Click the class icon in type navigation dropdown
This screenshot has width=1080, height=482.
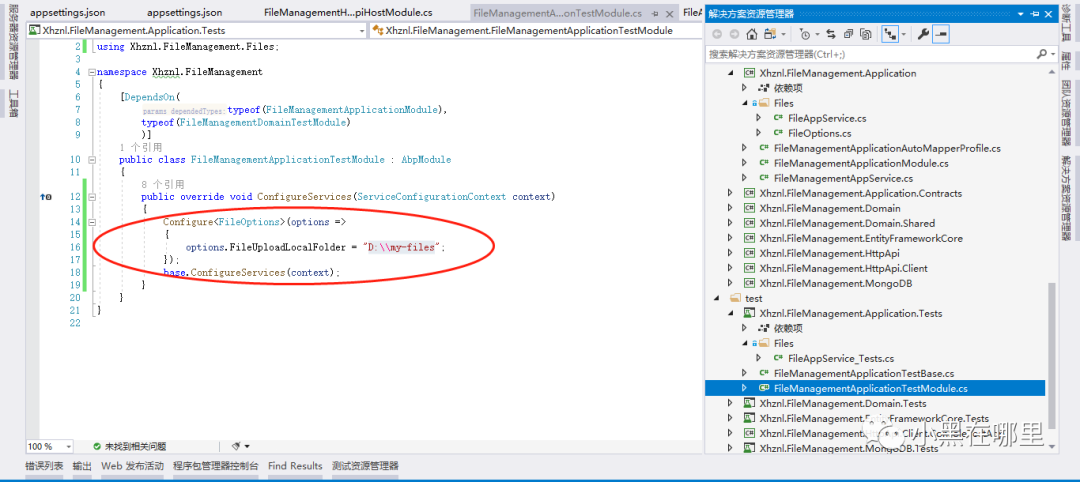(377, 30)
